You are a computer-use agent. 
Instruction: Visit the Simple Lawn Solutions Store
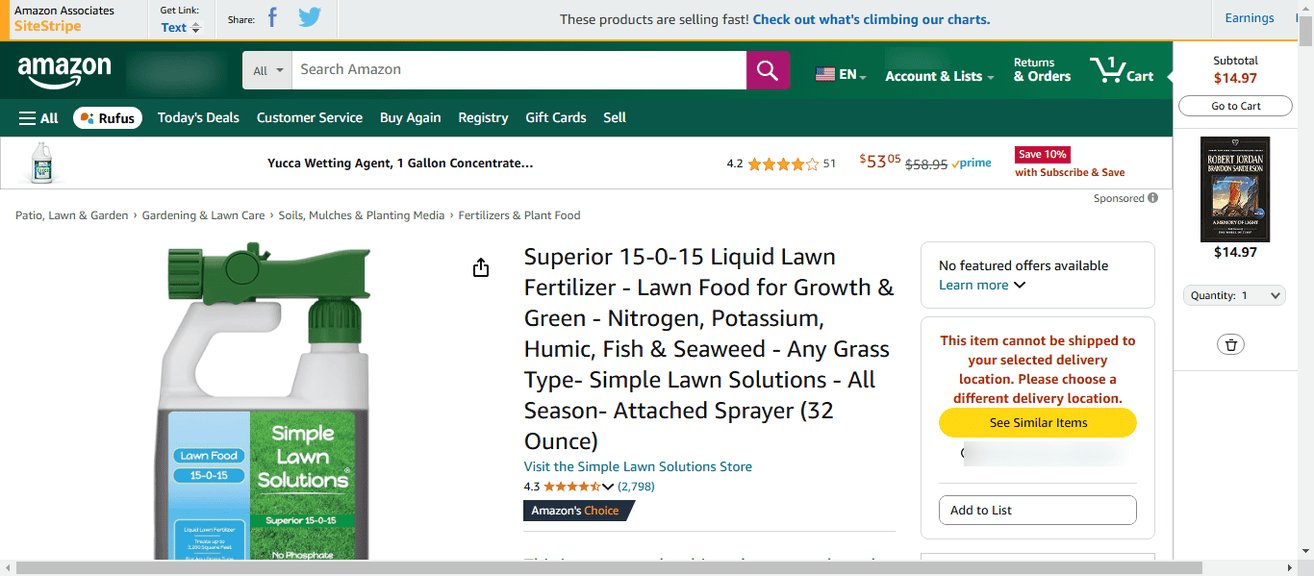pyautogui.click(x=637, y=467)
